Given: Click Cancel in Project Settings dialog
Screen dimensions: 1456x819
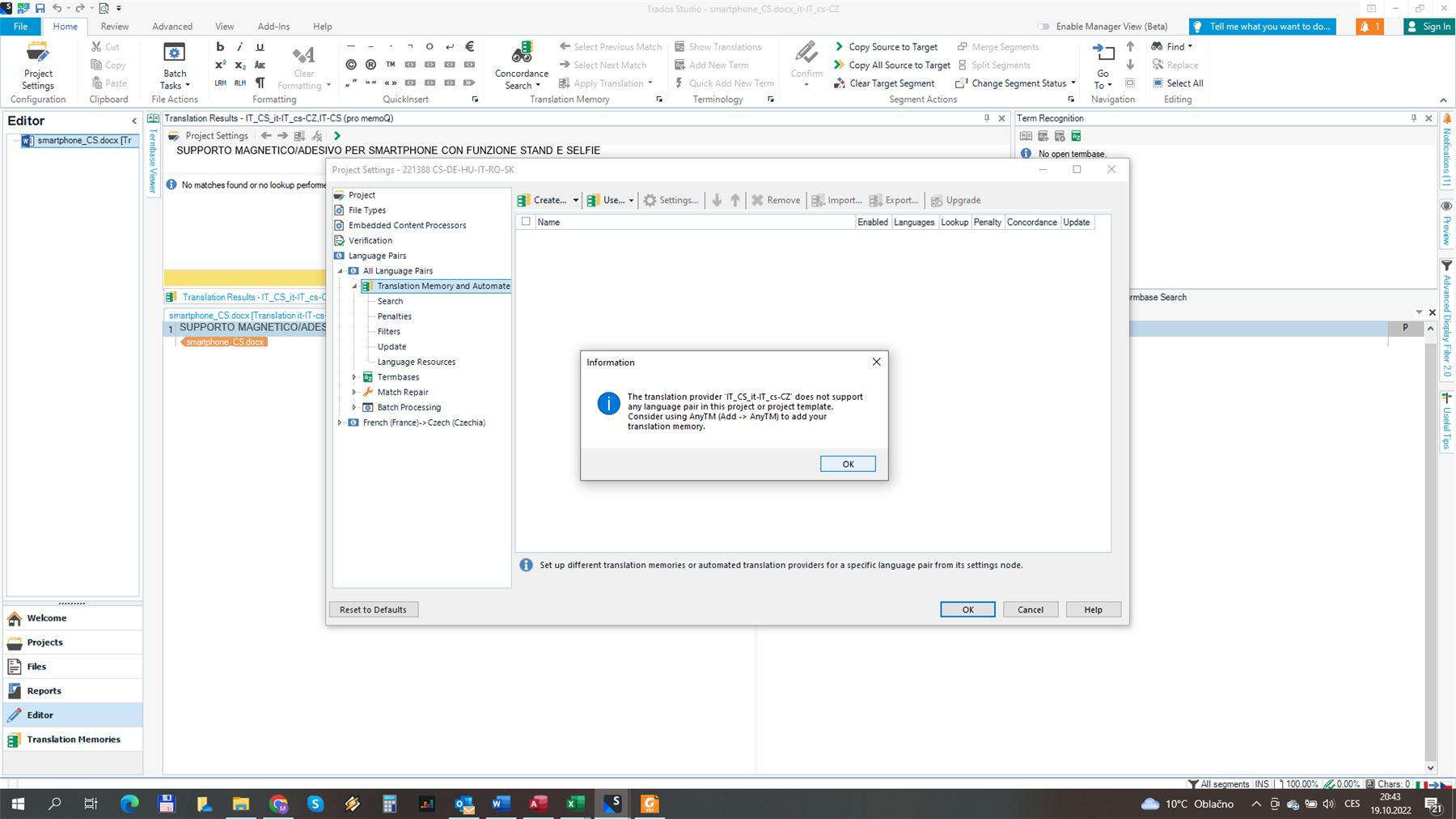Looking at the screenshot, I should (x=1030, y=609).
